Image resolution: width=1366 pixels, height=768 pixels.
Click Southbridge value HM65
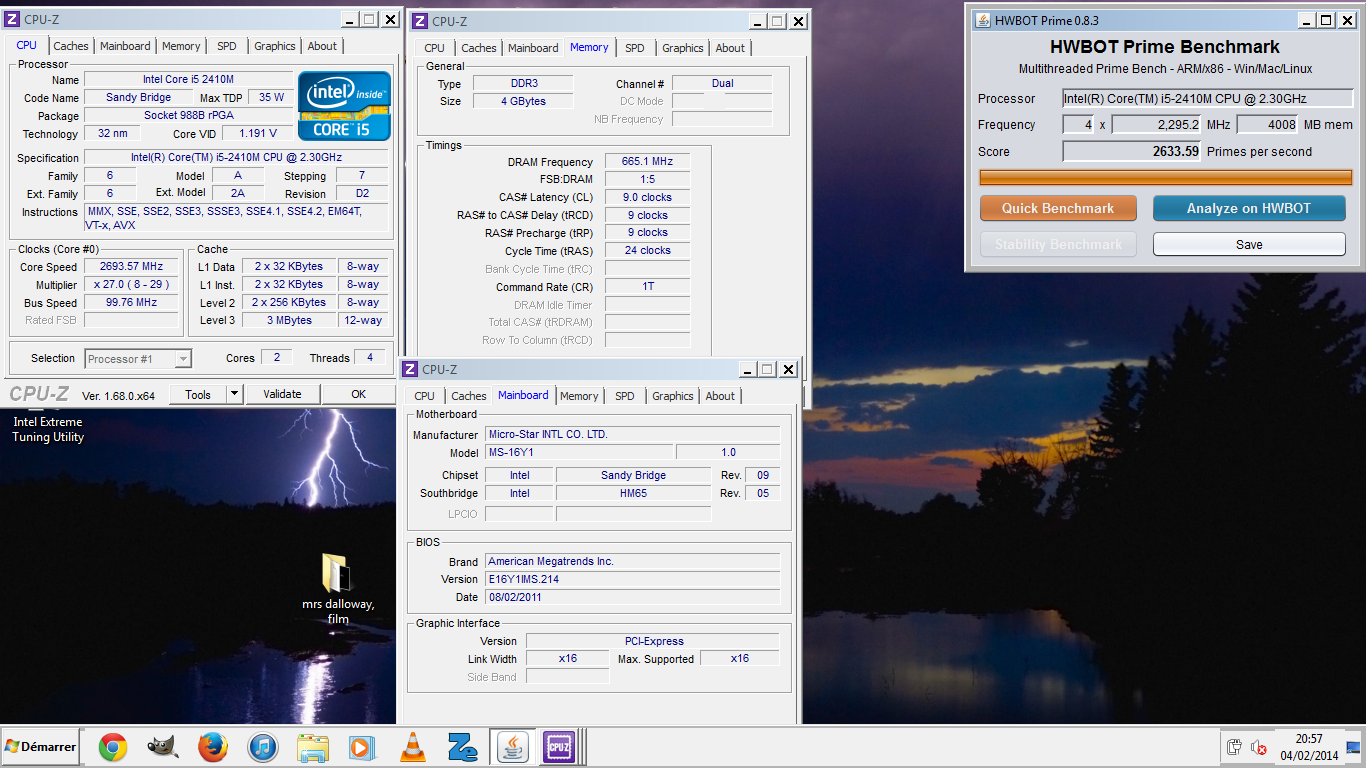pos(633,493)
